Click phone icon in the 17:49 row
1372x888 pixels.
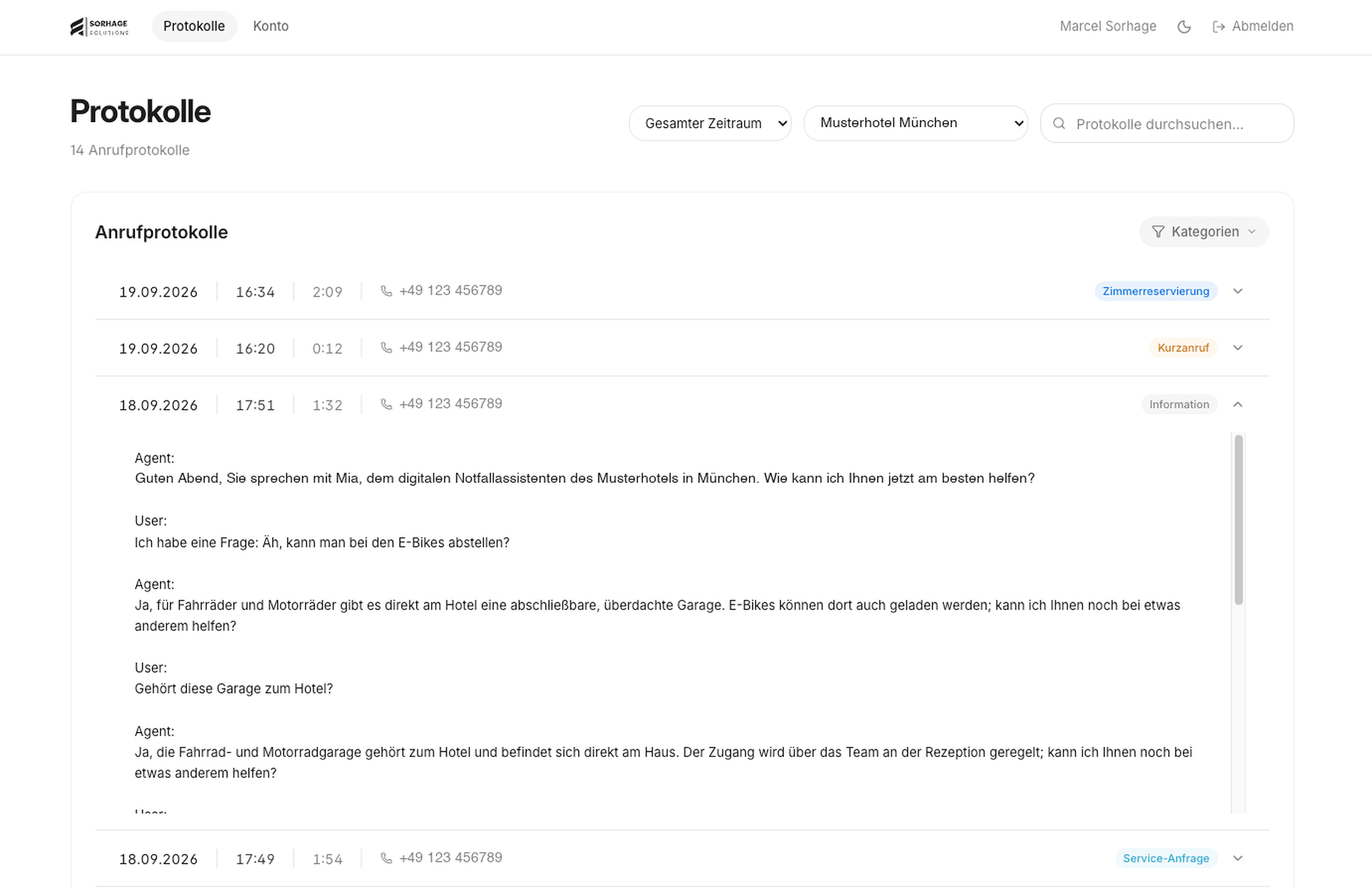click(x=386, y=858)
